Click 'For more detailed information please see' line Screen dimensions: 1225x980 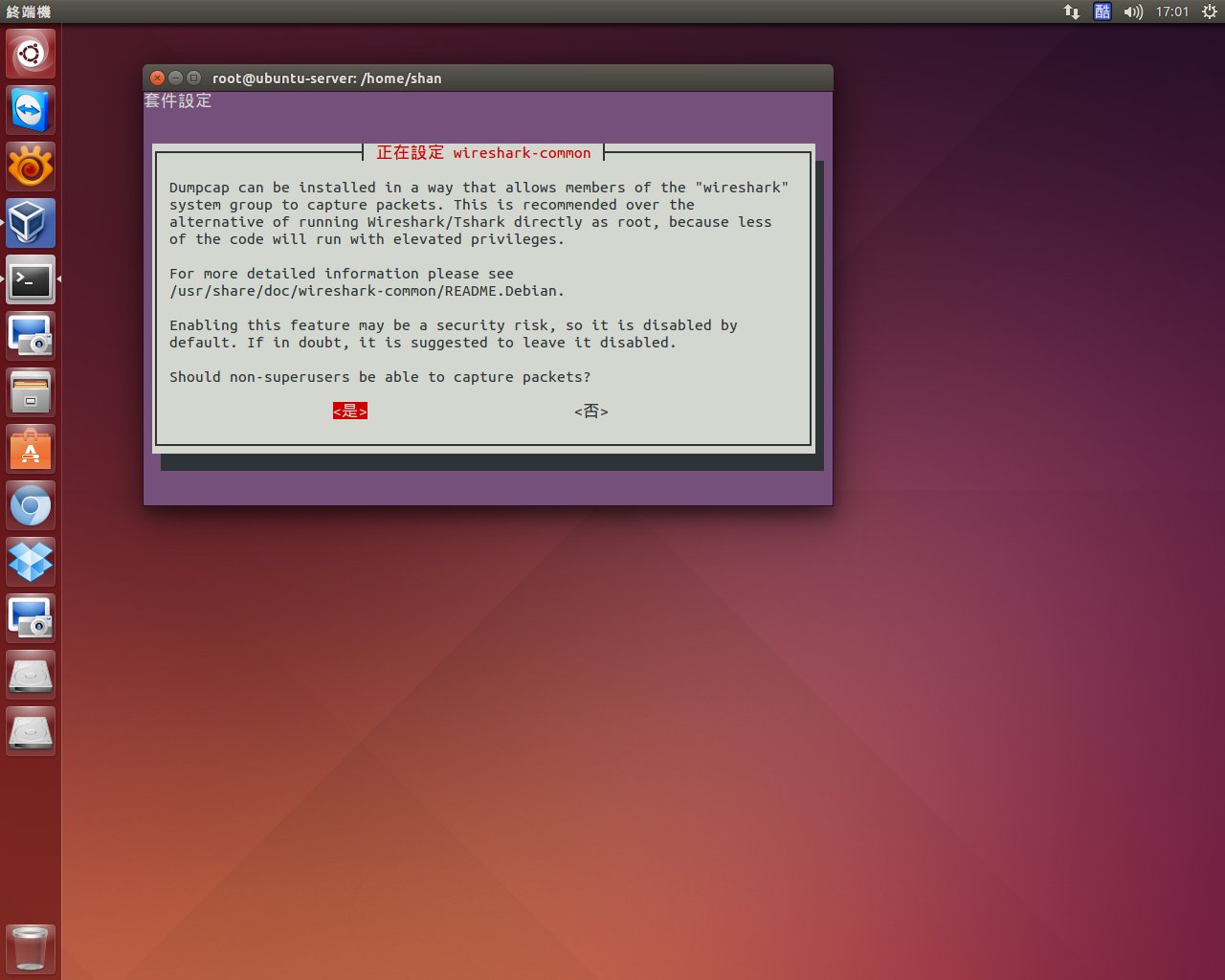(342, 274)
